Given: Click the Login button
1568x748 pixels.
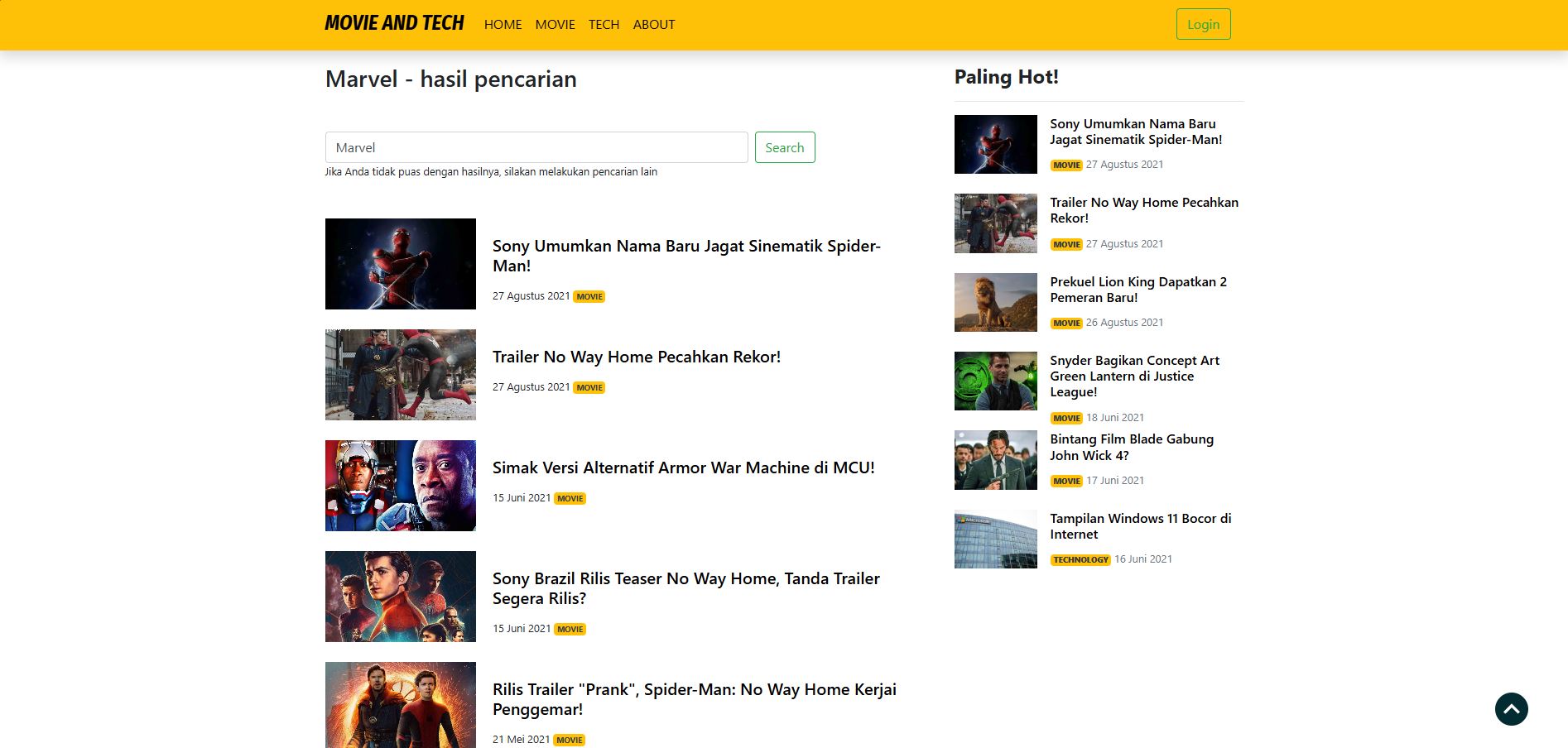Looking at the screenshot, I should click(x=1203, y=24).
